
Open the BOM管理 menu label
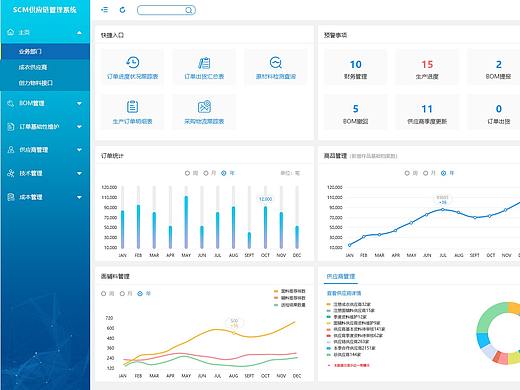click(32, 103)
